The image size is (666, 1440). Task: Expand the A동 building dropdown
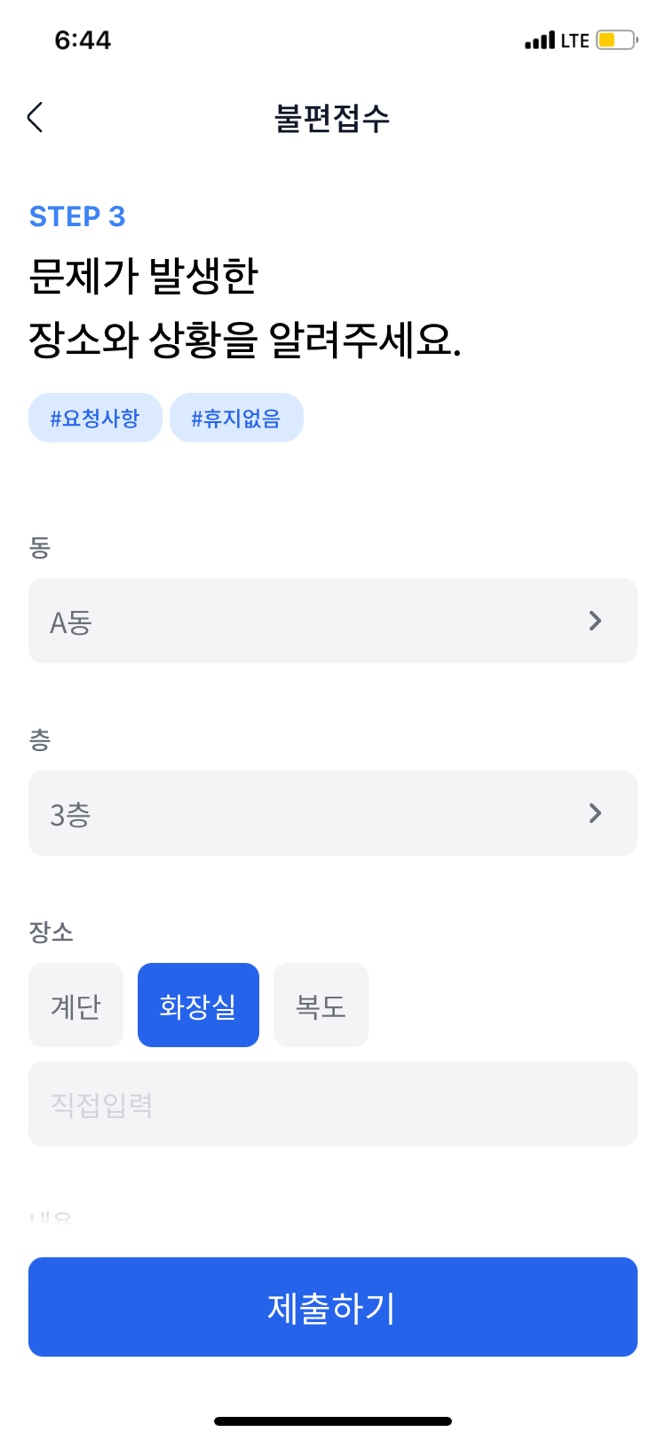point(333,620)
